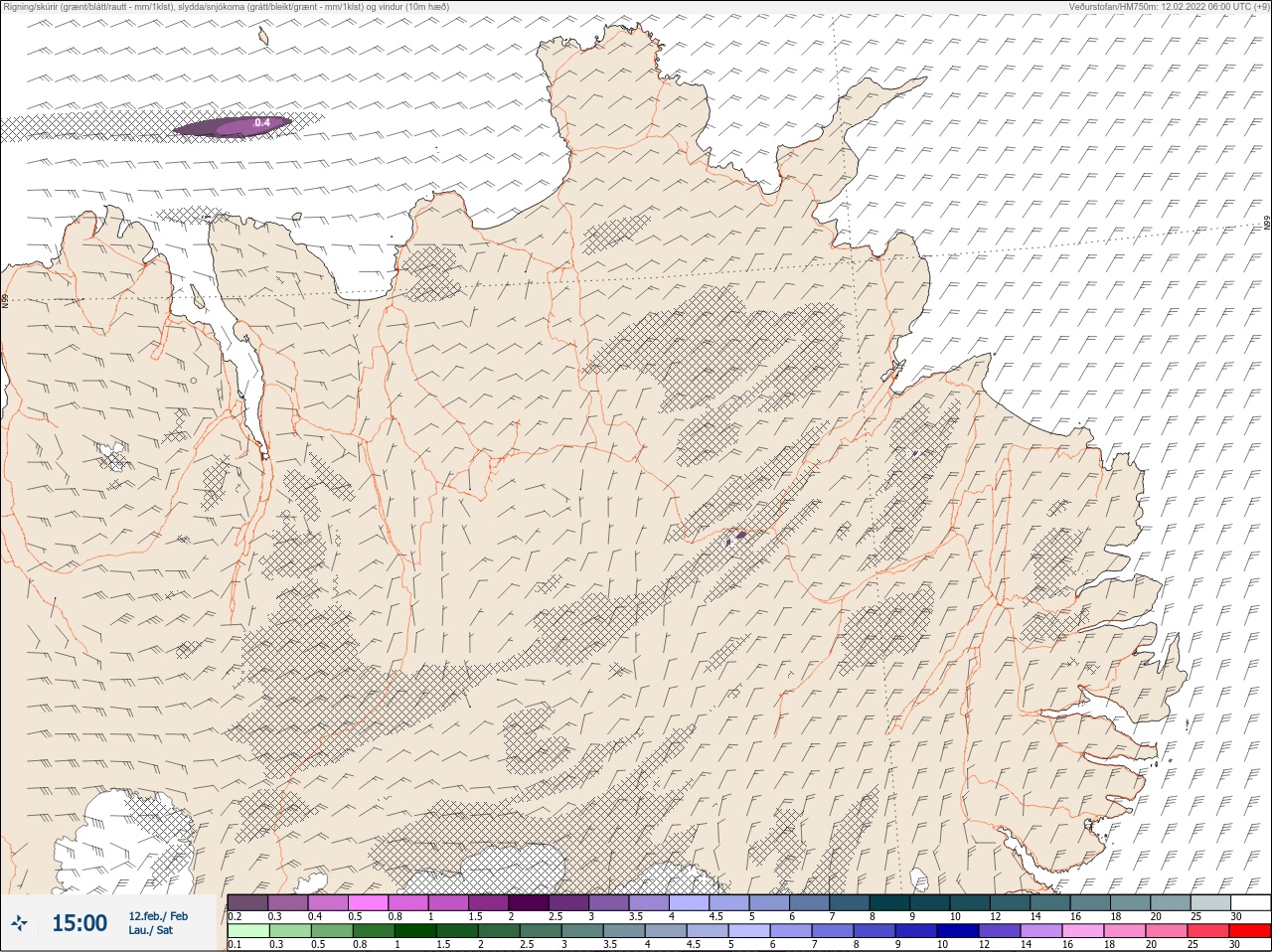Select upper legend swatch labelled 4.5
Viewport: 1272px width, 952px height.
tap(729, 902)
